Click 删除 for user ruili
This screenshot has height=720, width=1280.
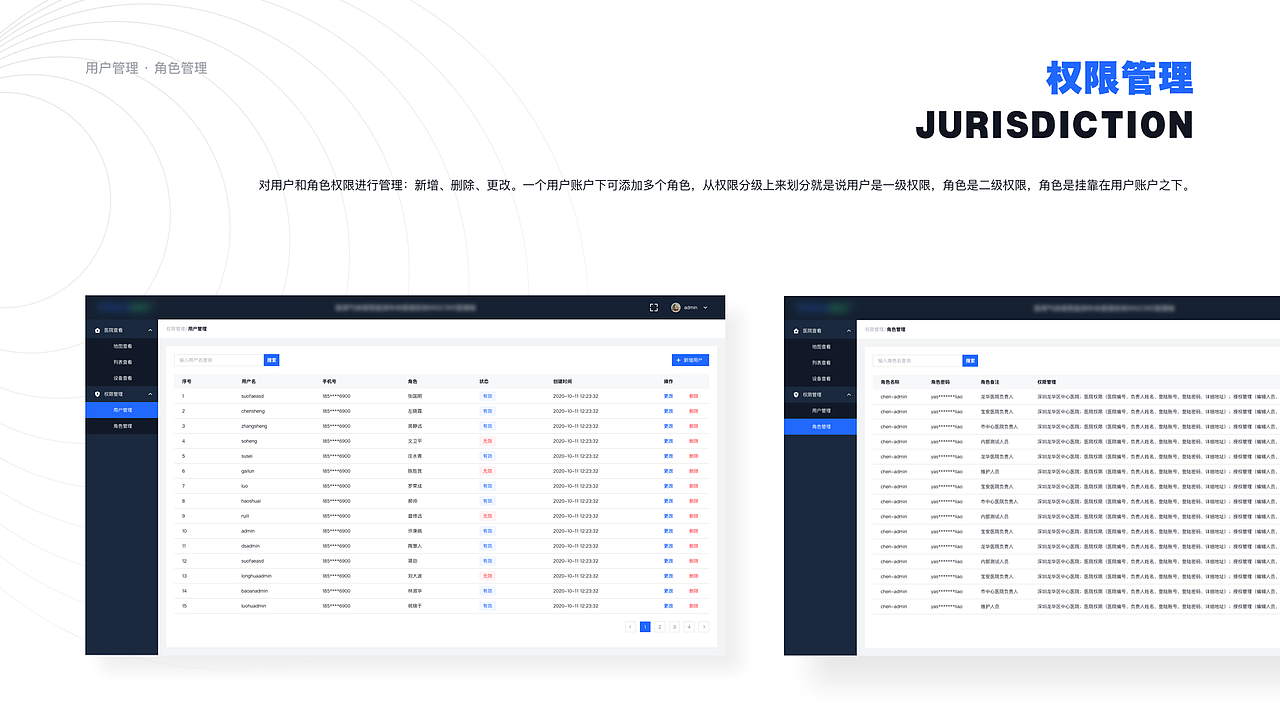click(693, 516)
